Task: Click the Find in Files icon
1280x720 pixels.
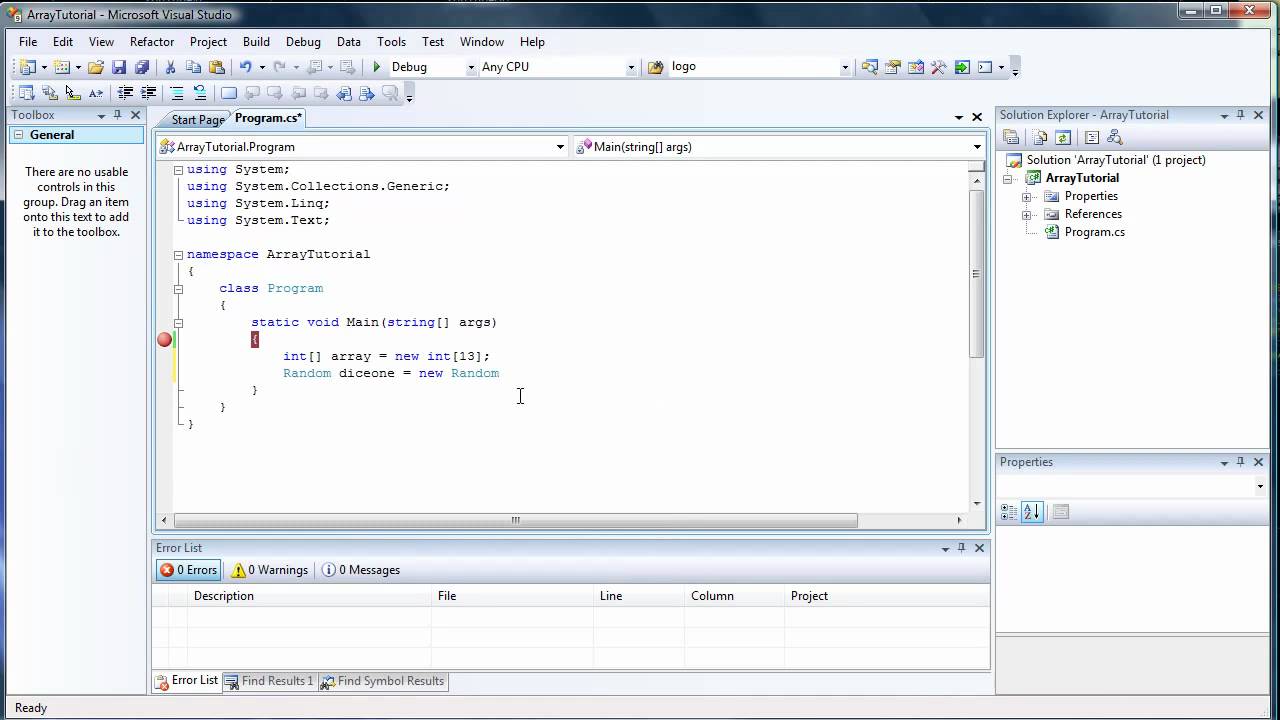Action: coord(656,67)
